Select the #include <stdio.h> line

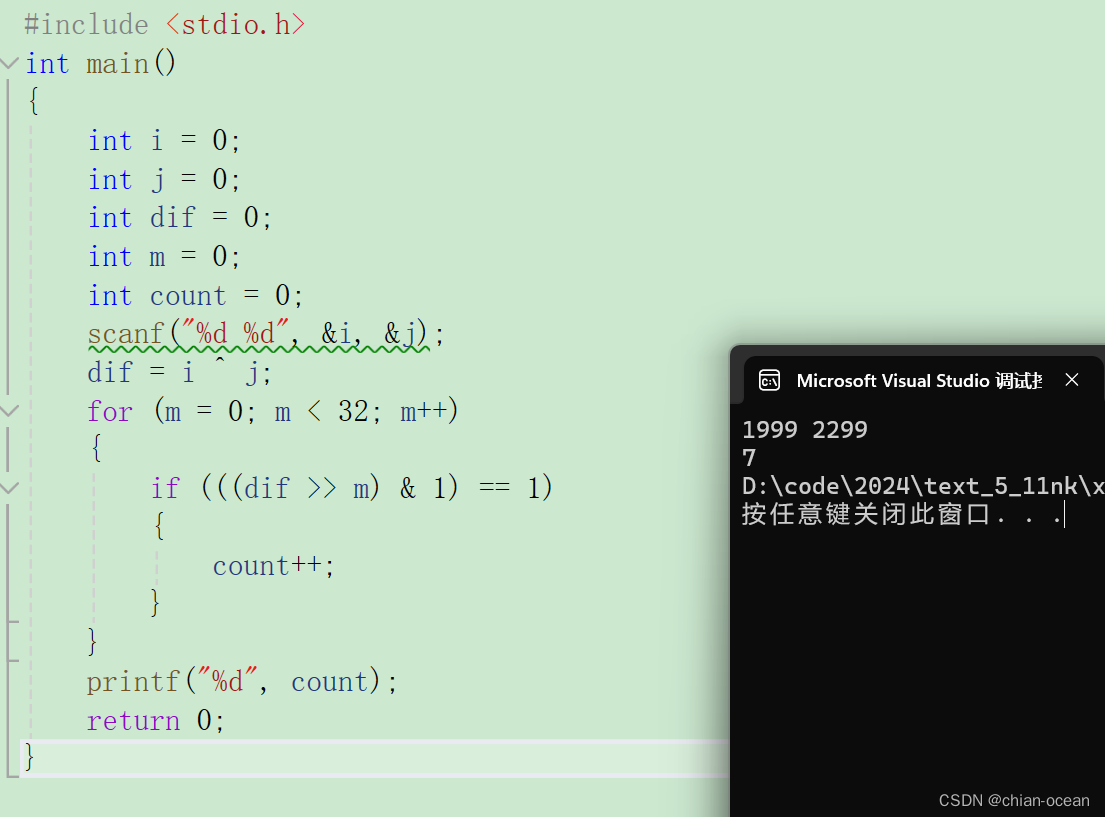(x=160, y=23)
